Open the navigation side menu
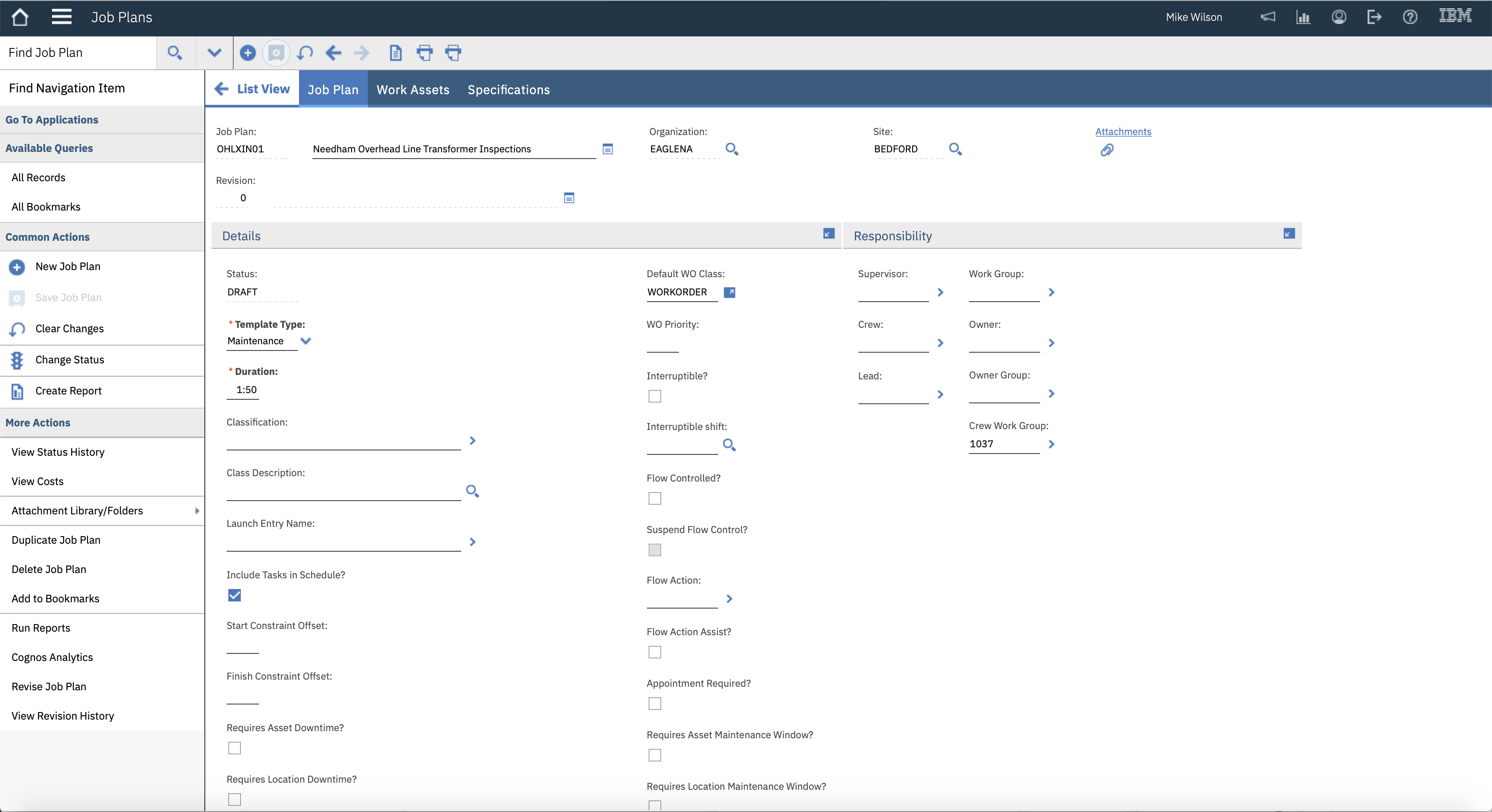 click(x=61, y=17)
